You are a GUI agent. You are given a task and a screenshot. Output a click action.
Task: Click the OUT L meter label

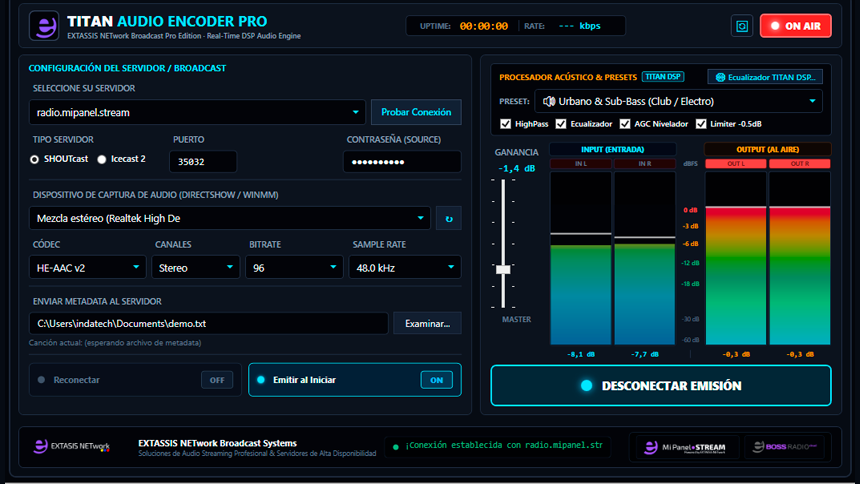tap(736, 164)
